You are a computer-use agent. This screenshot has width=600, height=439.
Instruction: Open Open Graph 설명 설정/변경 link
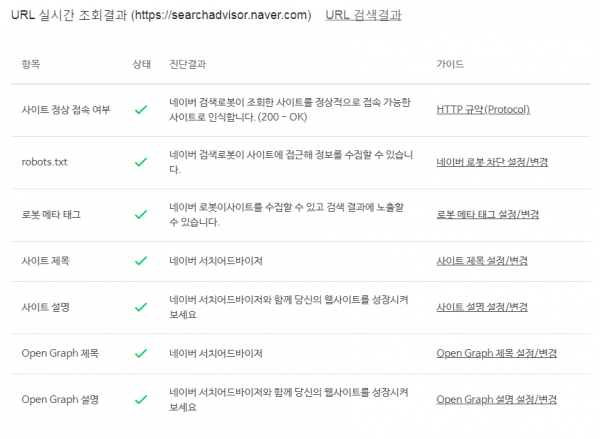pos(496,400)
